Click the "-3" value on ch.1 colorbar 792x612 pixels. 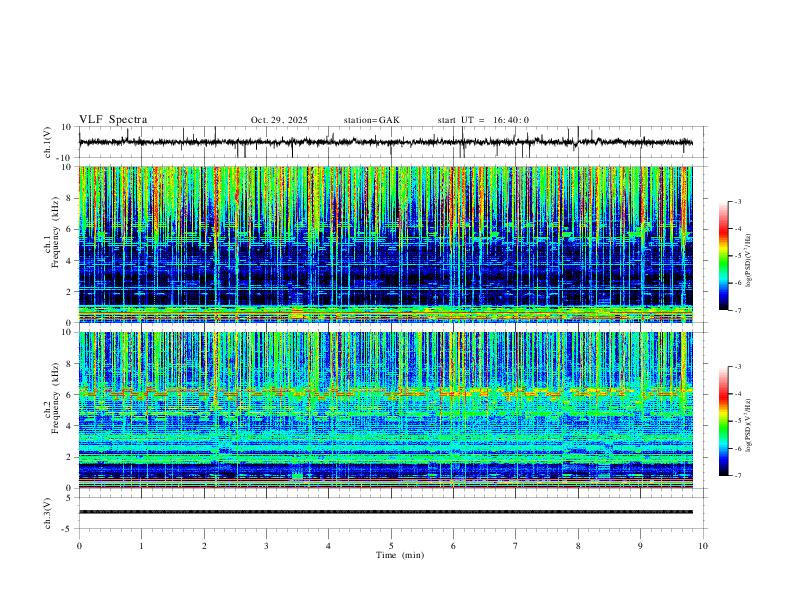pos(737,201)
